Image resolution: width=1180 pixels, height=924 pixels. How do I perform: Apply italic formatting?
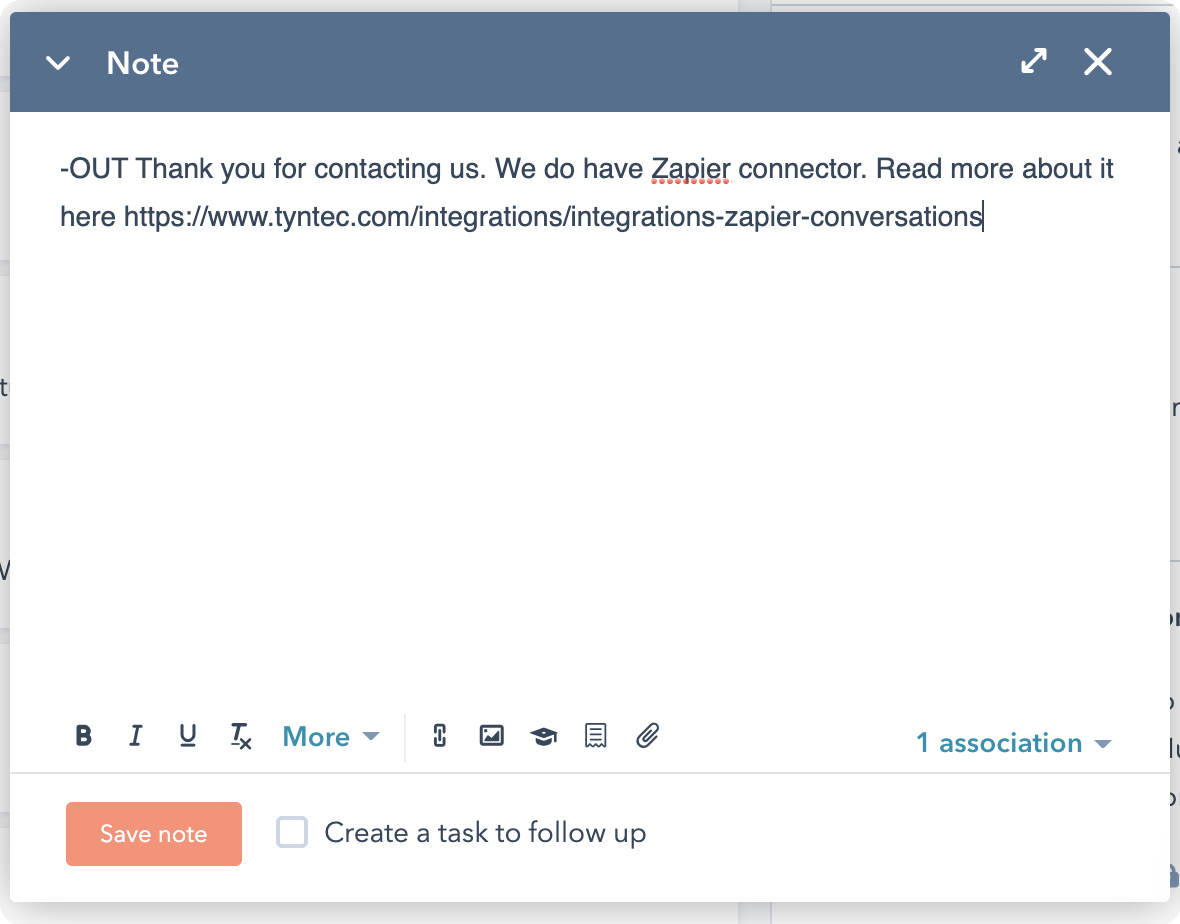(136, 737)
